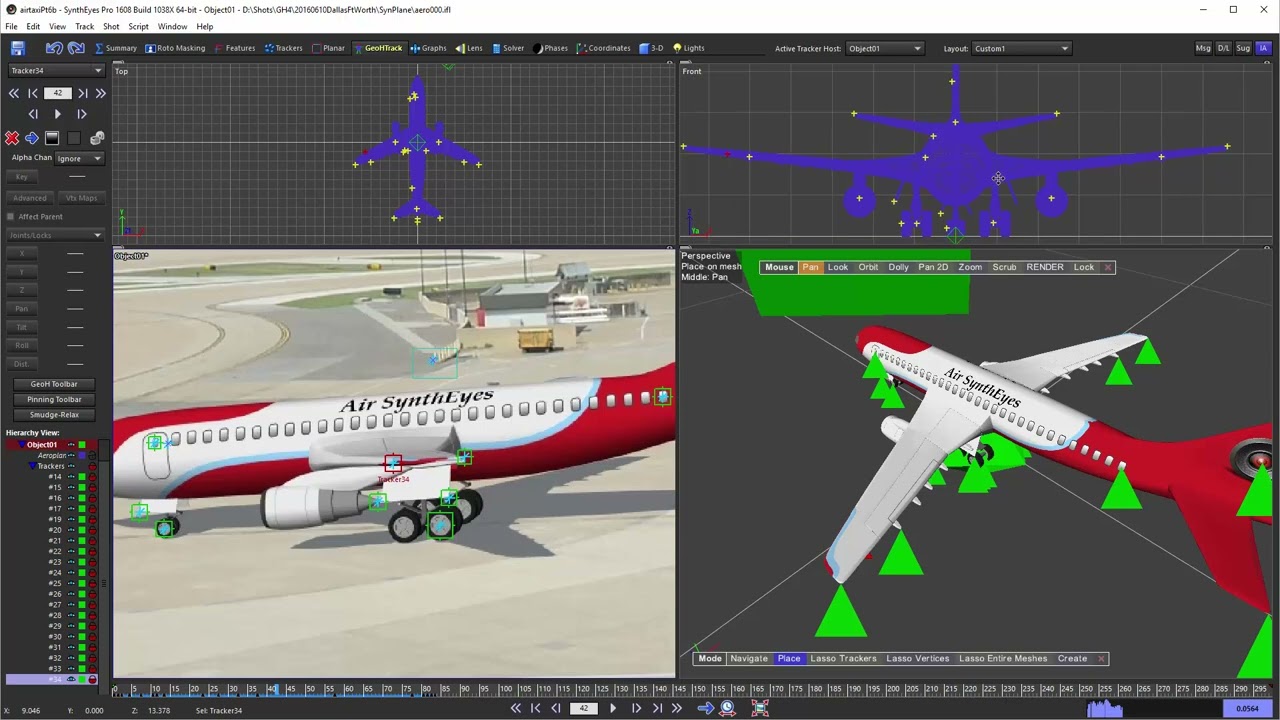Open the Alpha Chan Ignore dropdown
1280x720 pixels.
79,158
